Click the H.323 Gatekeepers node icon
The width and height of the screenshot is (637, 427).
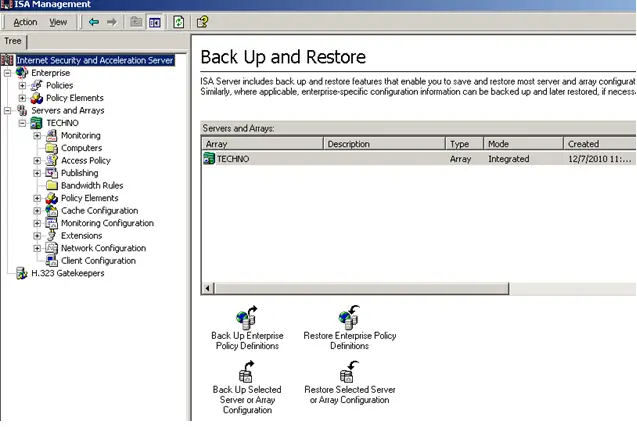point(22,273)
